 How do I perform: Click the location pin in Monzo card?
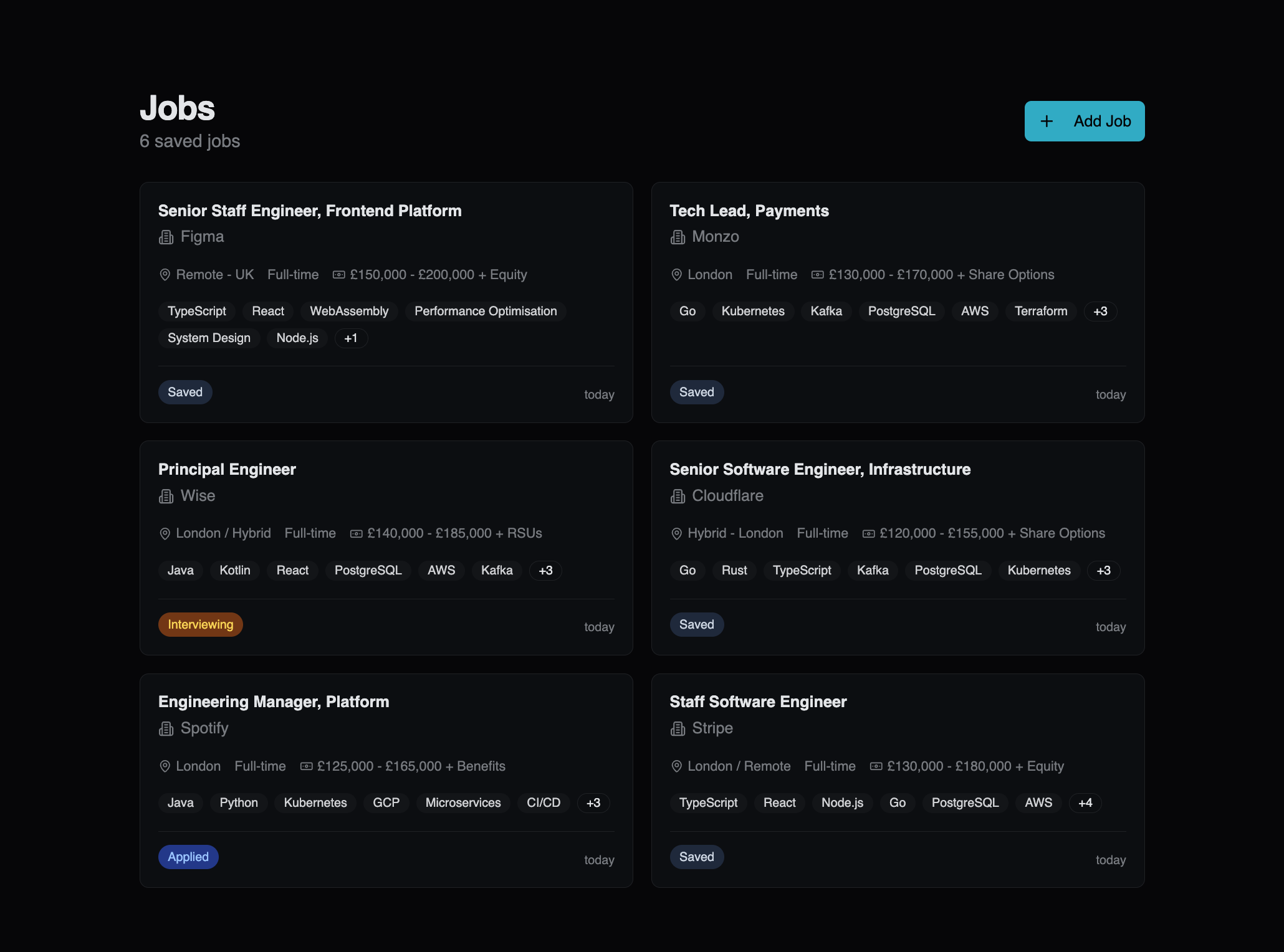click(676, 275)
